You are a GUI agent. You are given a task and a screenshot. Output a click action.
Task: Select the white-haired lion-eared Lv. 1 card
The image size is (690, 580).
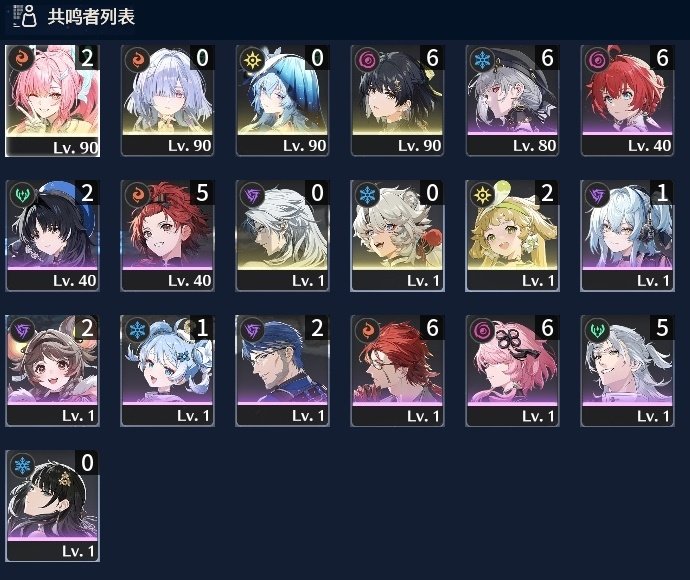[397, 236]
